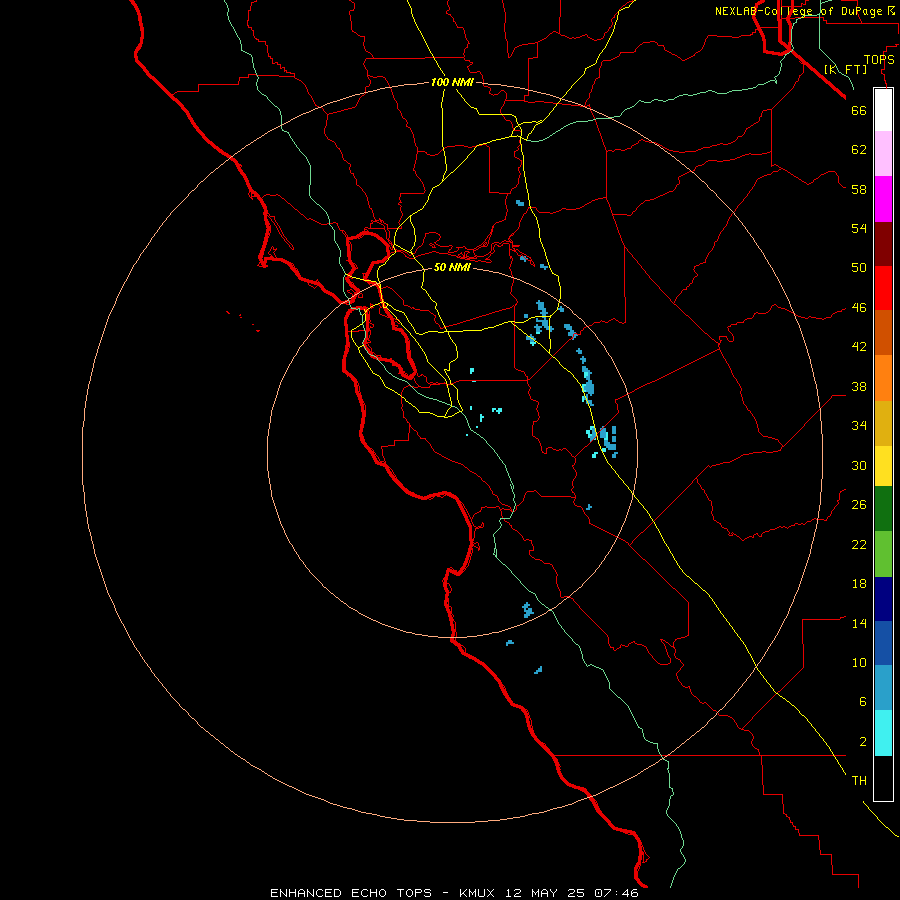Click the gold 38 kft legend swatch
Image resolution: width=900 pixels, height=900 pixels.
coord(883,424)
